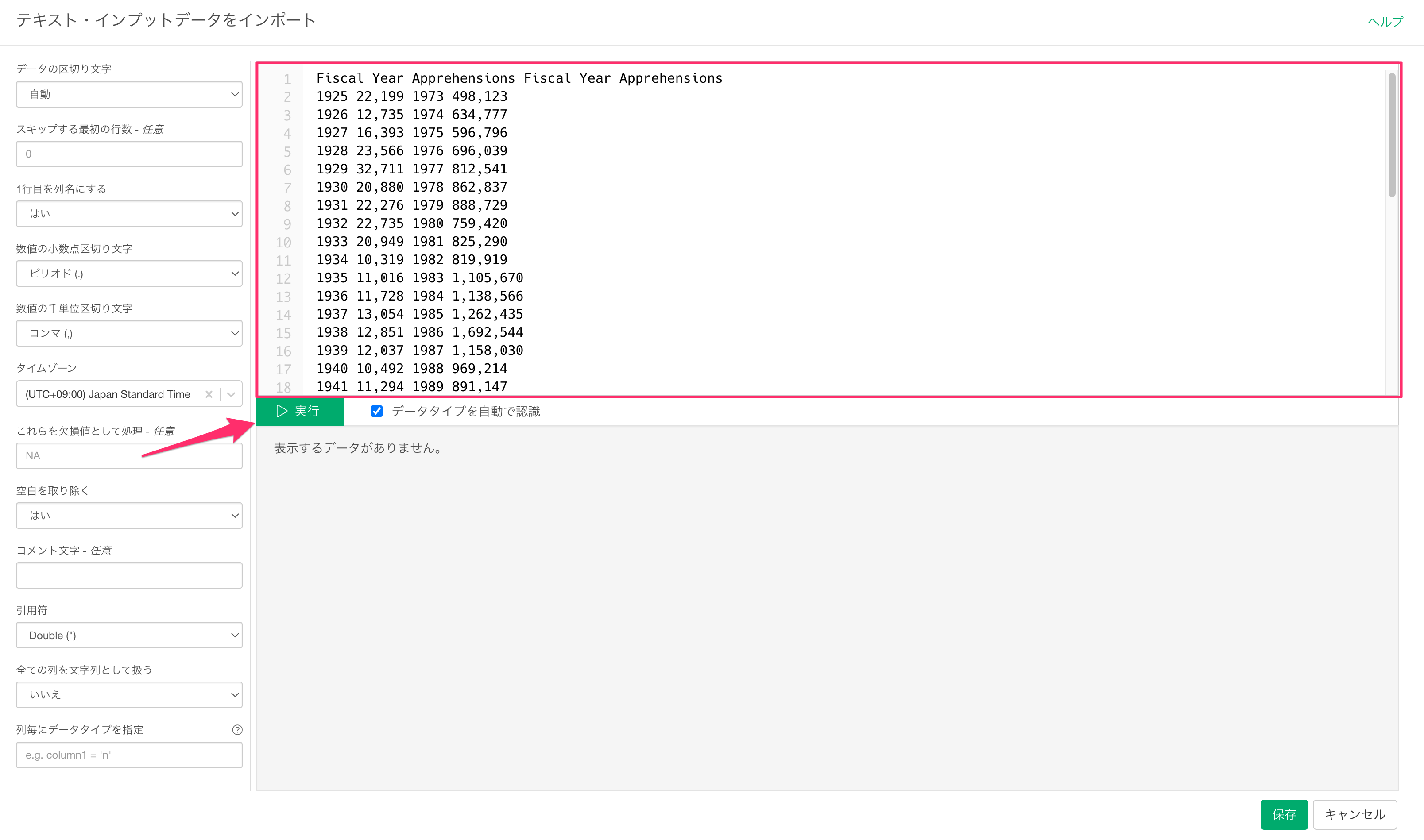Click the line '1931 22,276 1979 888,729'
The image size is (1424, 840).
(412, 205)
